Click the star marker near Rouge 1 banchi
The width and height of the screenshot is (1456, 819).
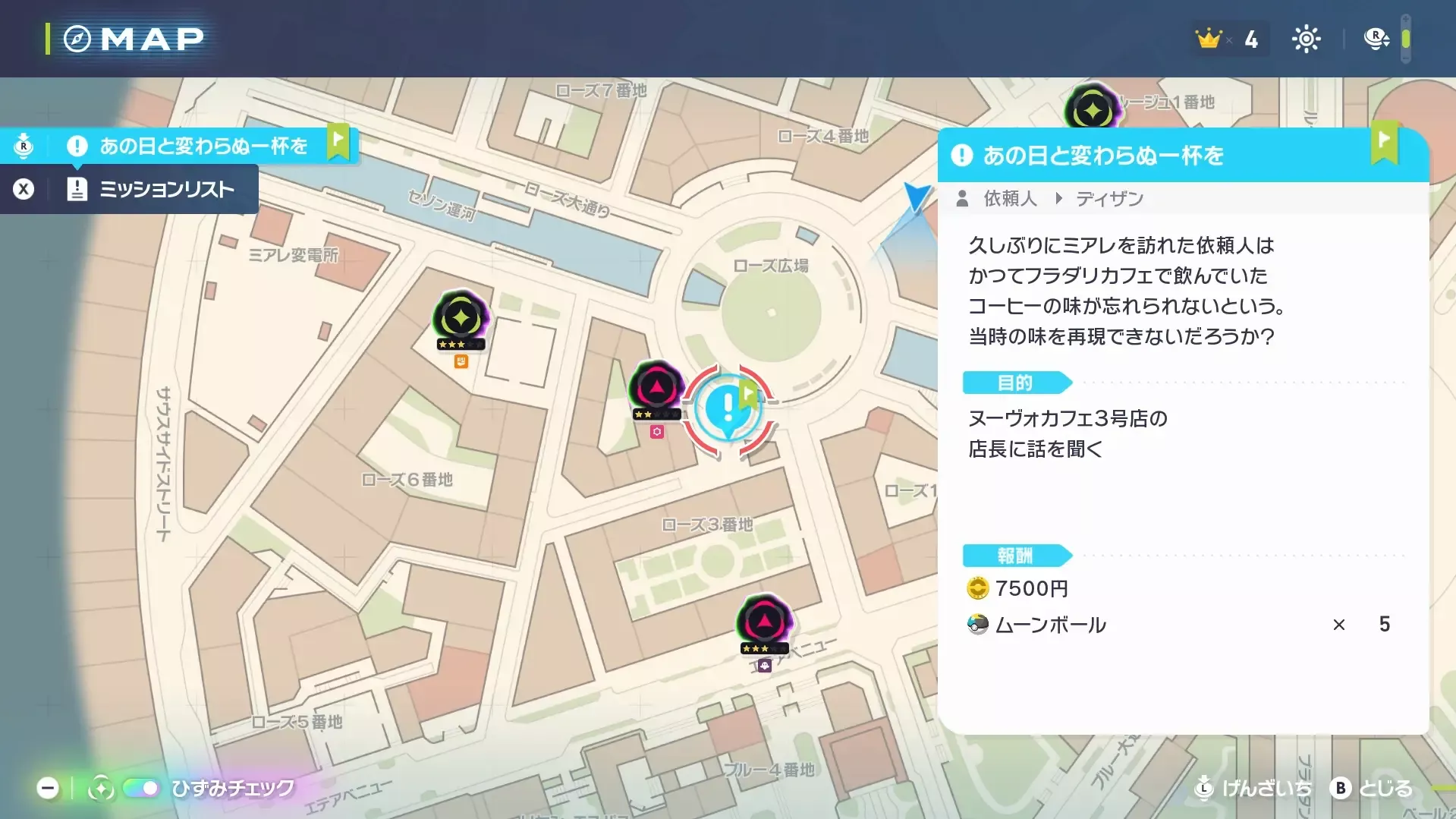pos(1093,107)
